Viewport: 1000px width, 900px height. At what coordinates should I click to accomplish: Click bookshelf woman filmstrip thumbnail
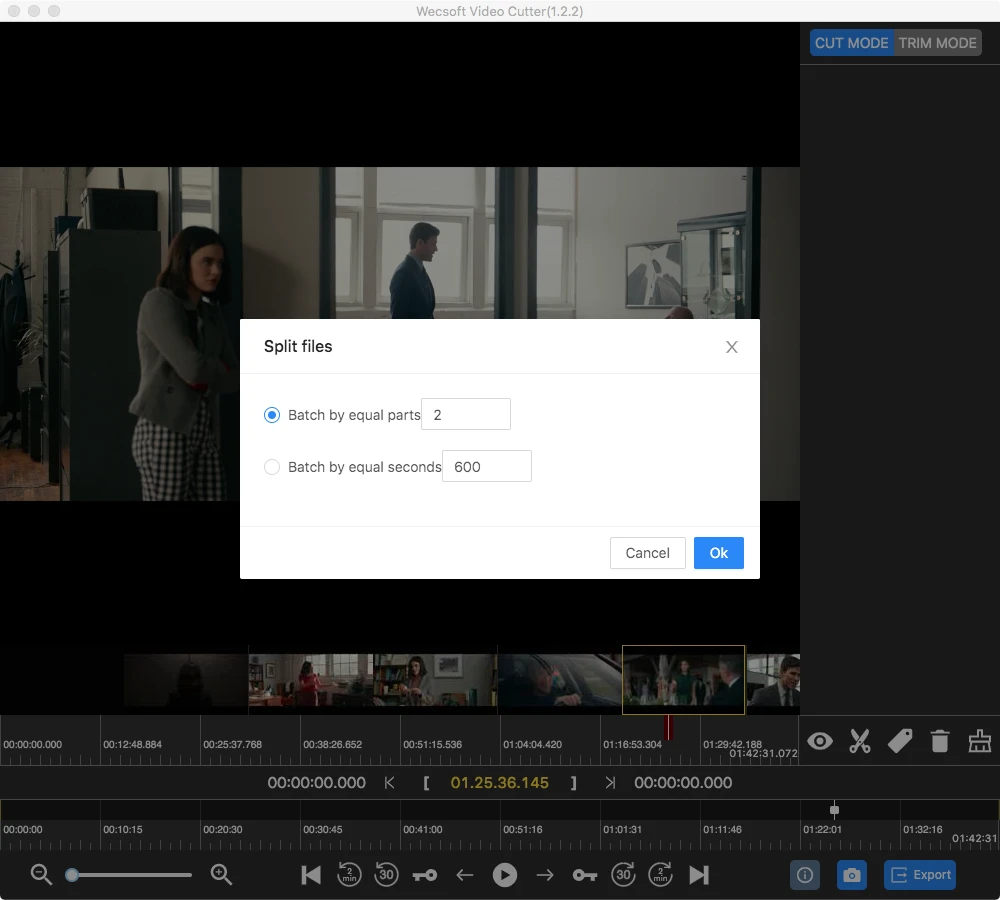(x=435, y=680)
